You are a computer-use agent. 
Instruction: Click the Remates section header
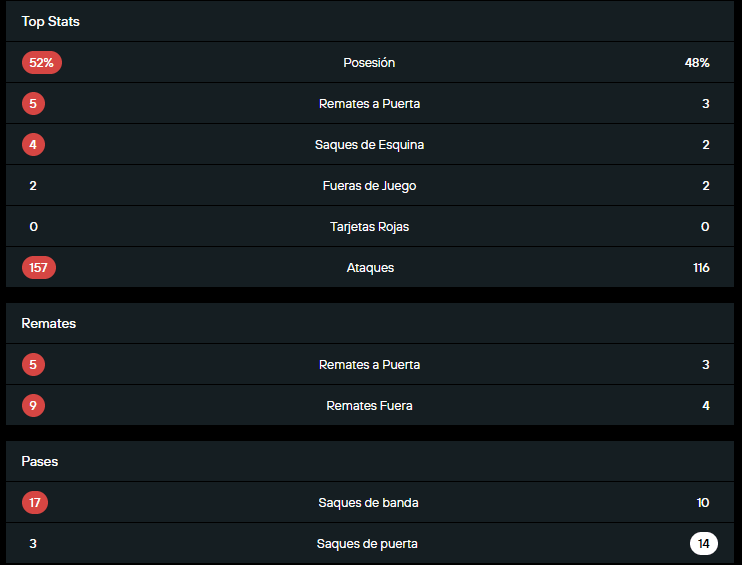(x=49, y=323)
